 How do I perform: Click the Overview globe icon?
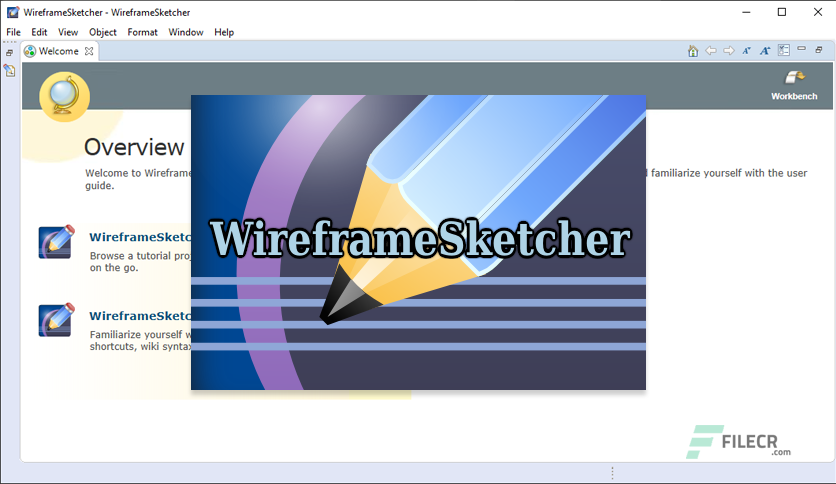coord(65,97)
